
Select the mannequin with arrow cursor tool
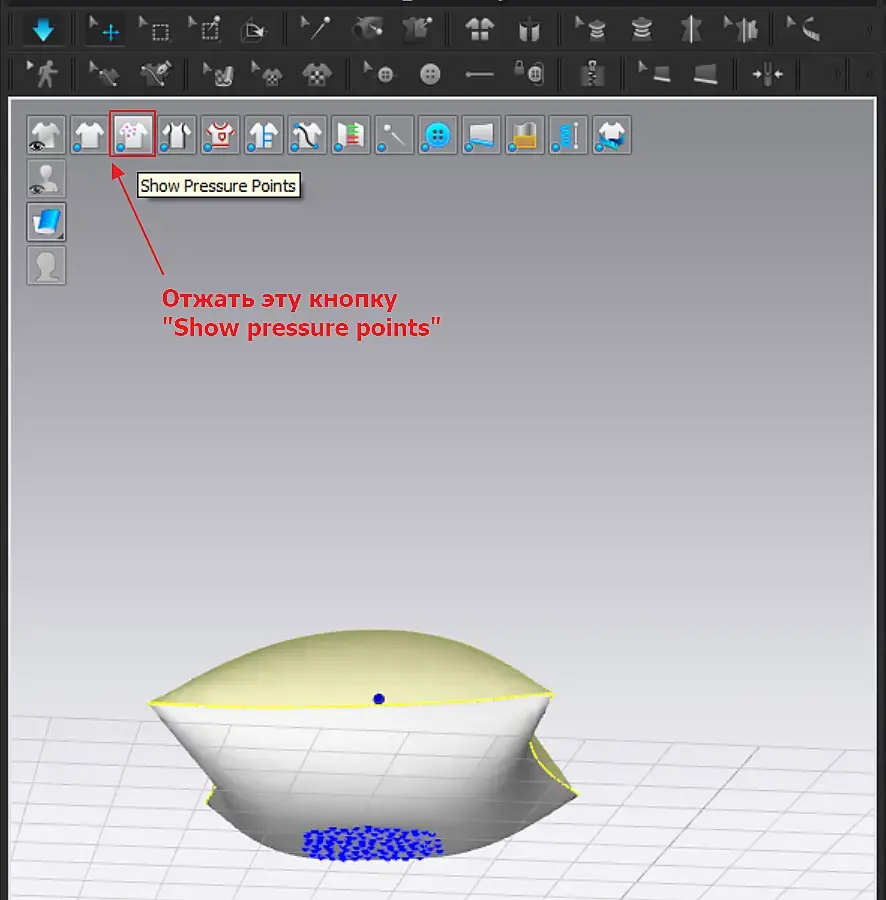[591, 29]
